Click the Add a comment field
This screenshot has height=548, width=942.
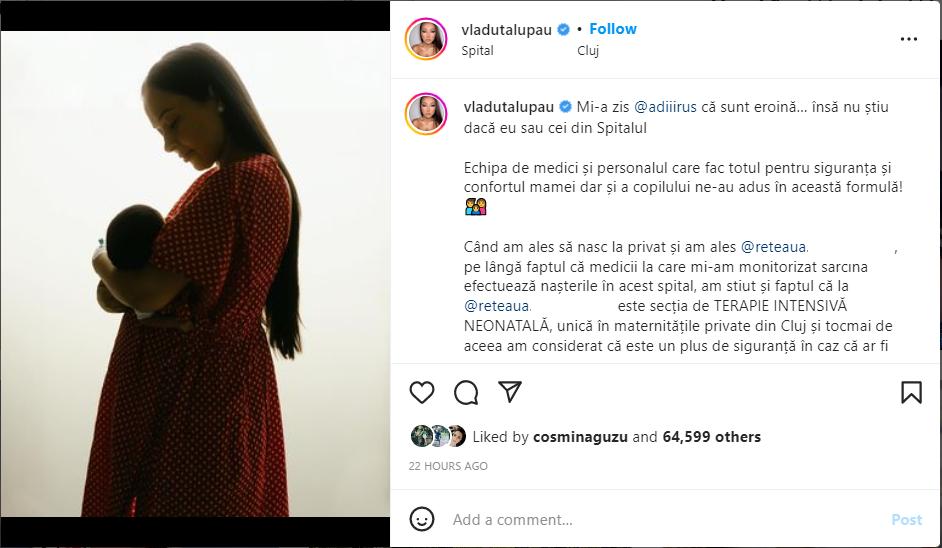667,519
